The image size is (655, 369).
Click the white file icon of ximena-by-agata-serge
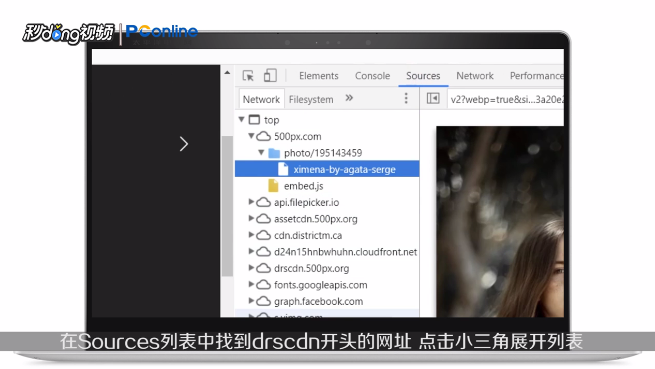tap(283, 169)
